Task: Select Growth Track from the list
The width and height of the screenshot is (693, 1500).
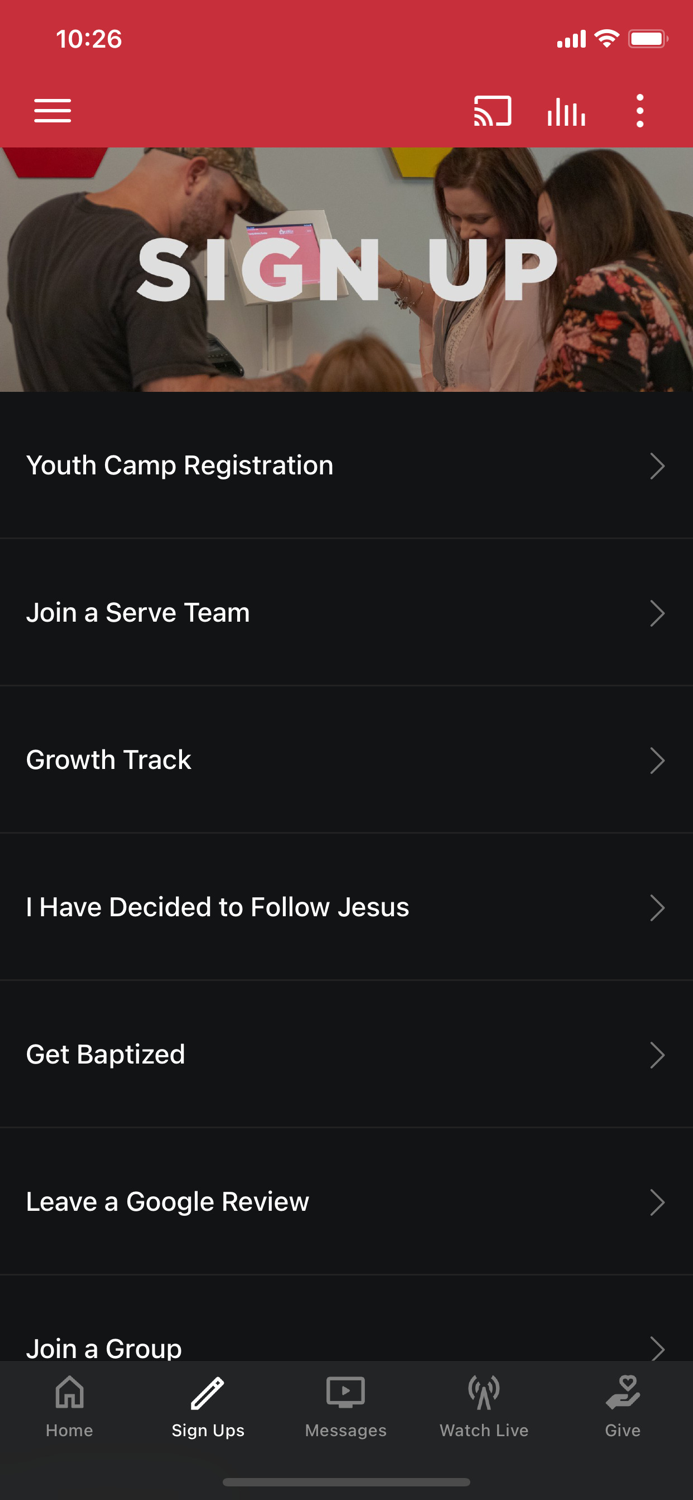Action: pyautogui.click(x=346, y=760)
